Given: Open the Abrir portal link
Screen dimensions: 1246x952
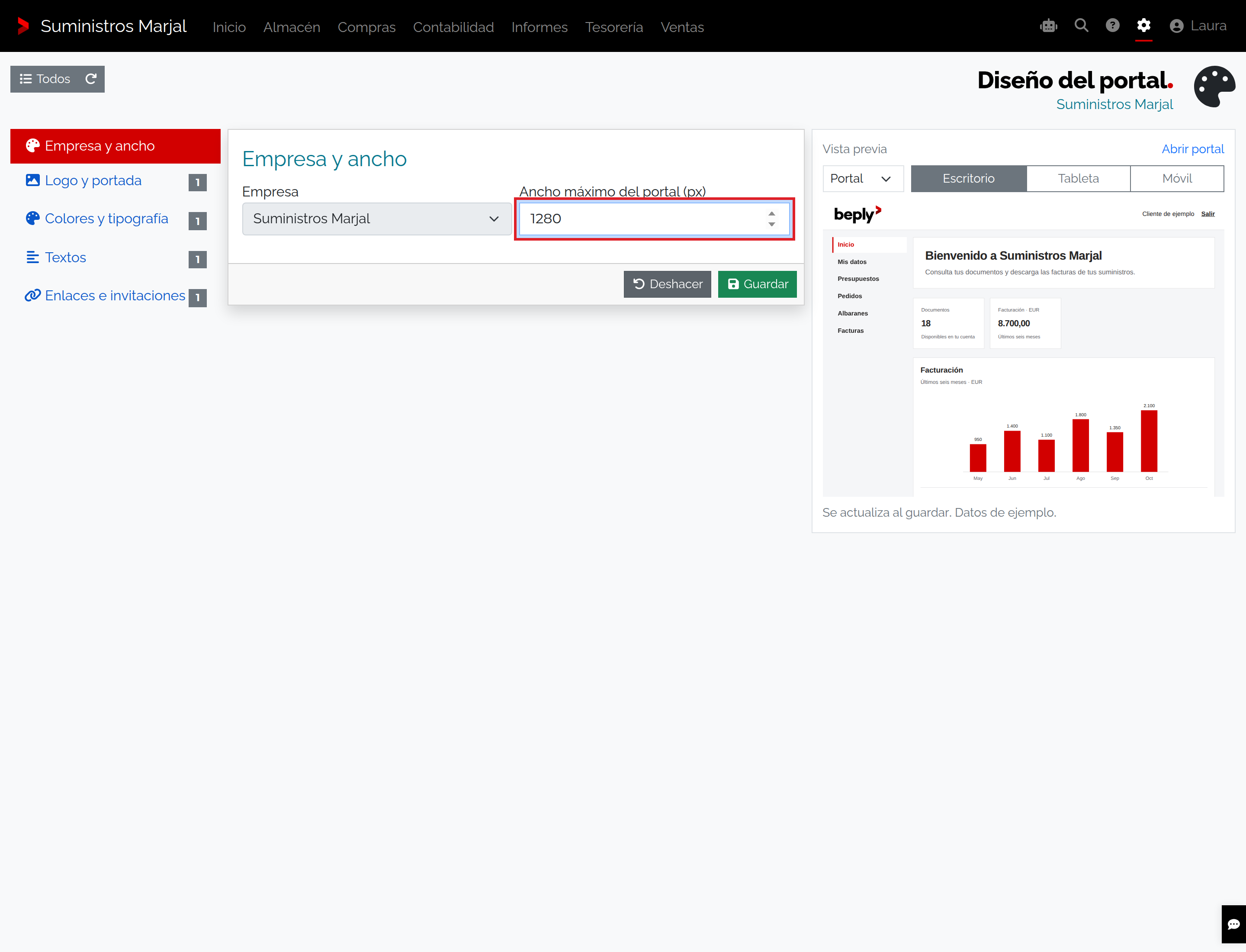Looking at the screenshot, I should 1192,149.
